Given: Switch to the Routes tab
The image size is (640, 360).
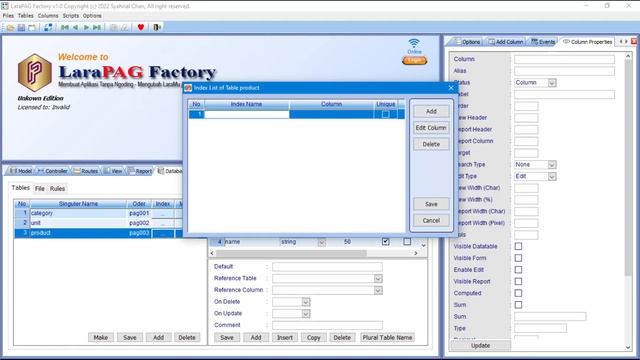Looking at the screenshot, I should [x=86, y=171].
